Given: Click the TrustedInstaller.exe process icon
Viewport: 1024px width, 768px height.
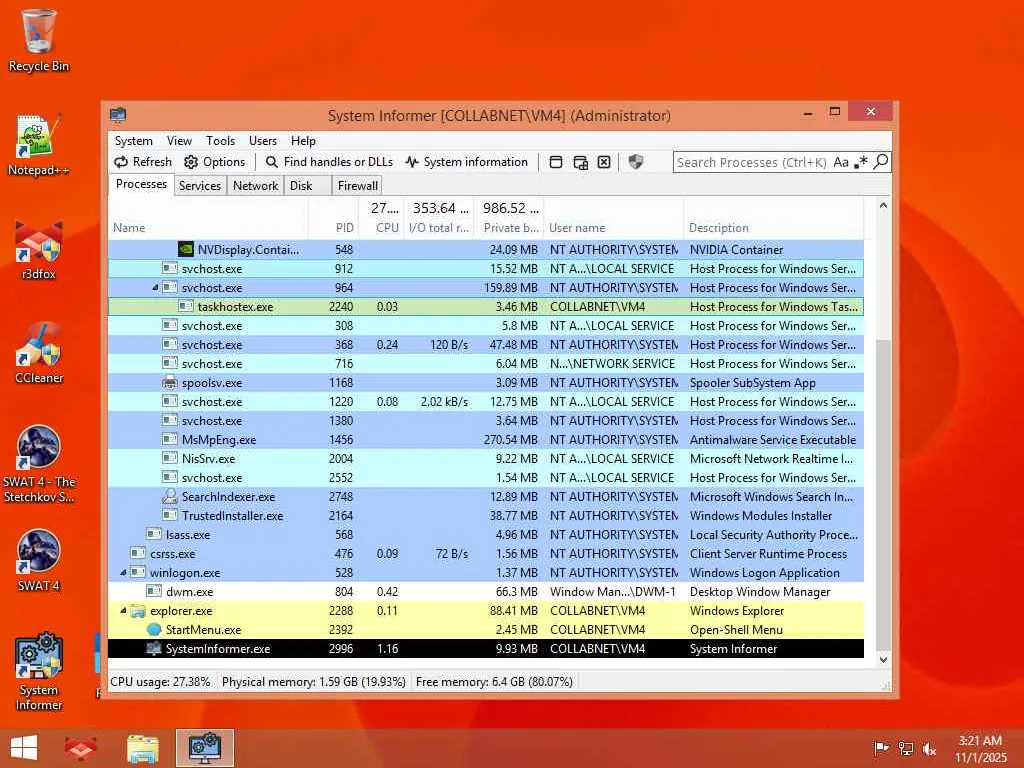Looking at the screenshot, I should coord(170,515).
